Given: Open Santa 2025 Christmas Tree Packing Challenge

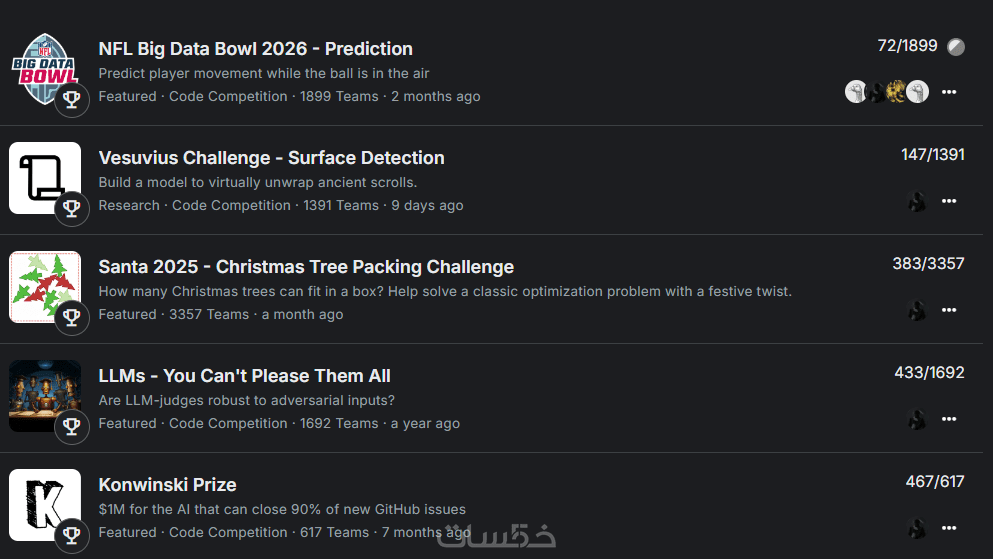Looking at the screenshot, I should pos(306,267).
